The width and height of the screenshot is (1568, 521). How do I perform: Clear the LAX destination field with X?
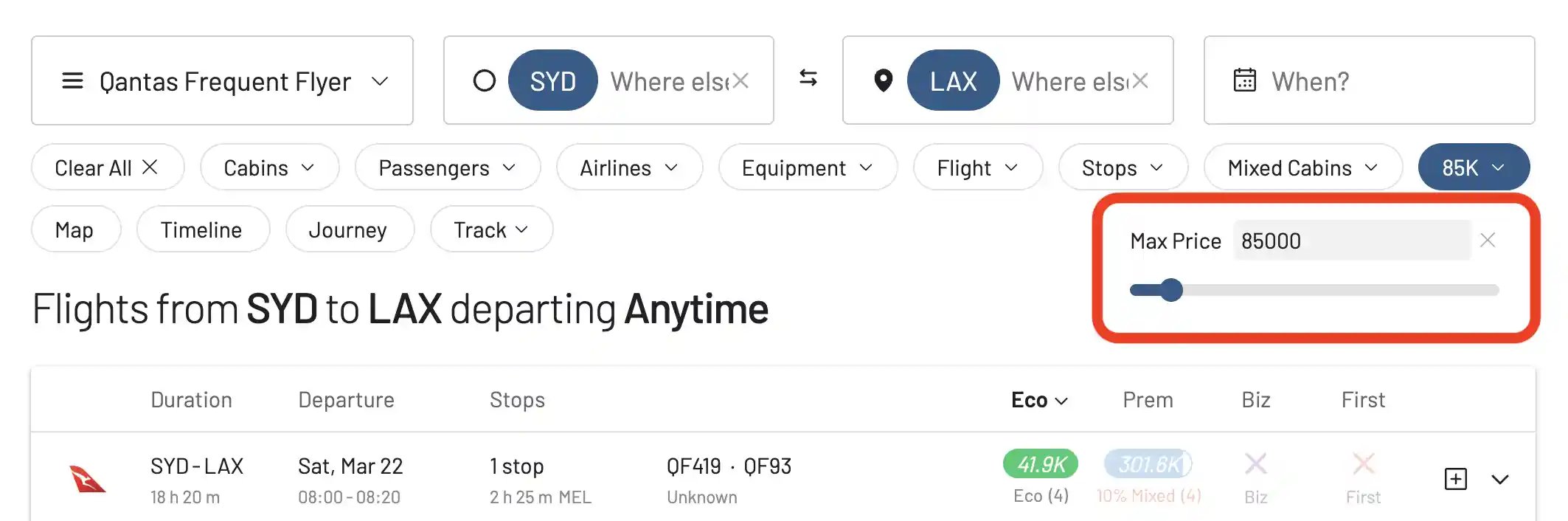[x=1140, y=80]
